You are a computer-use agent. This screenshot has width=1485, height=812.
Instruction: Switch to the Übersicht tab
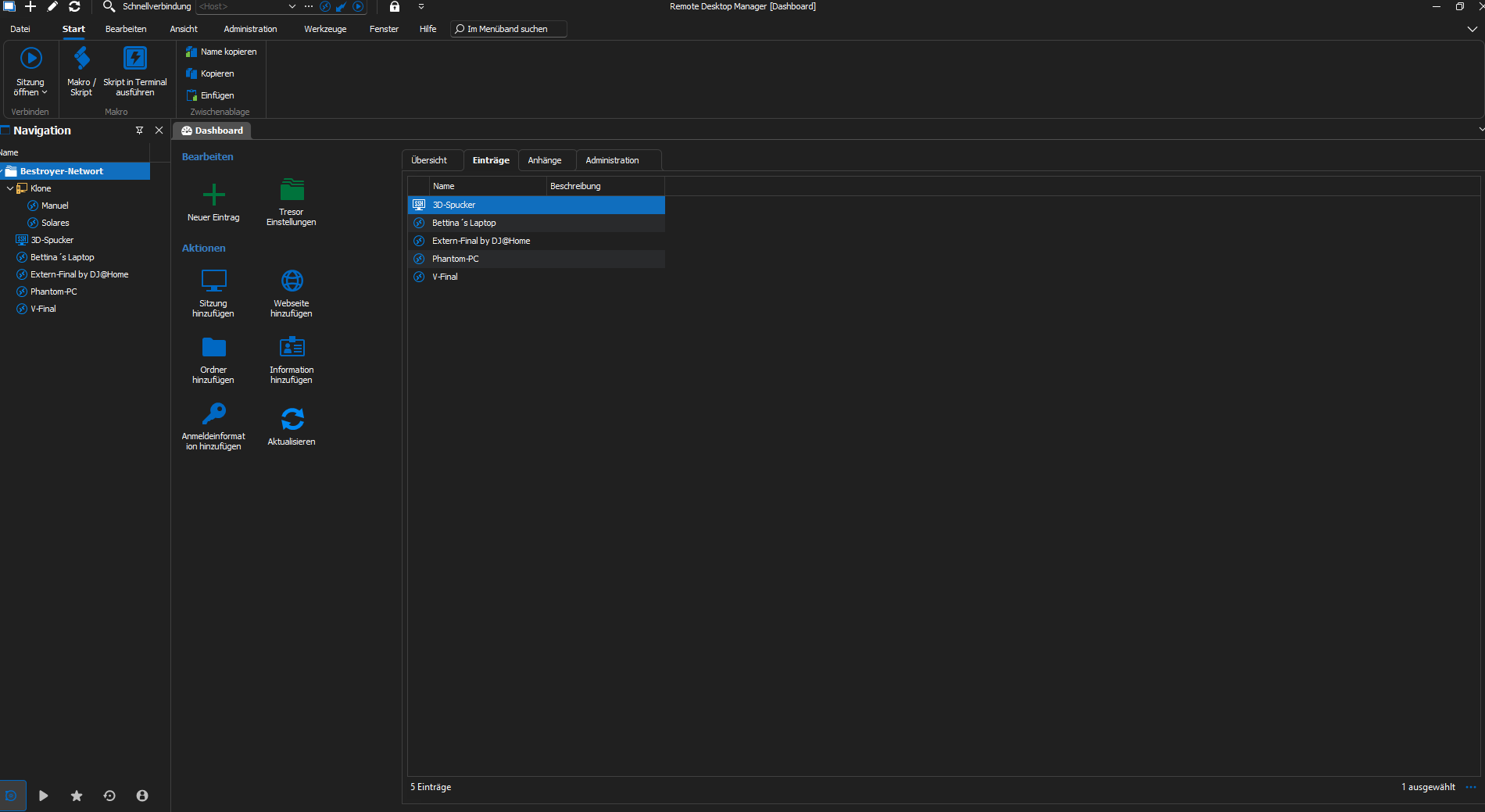(x=429, y=160)
